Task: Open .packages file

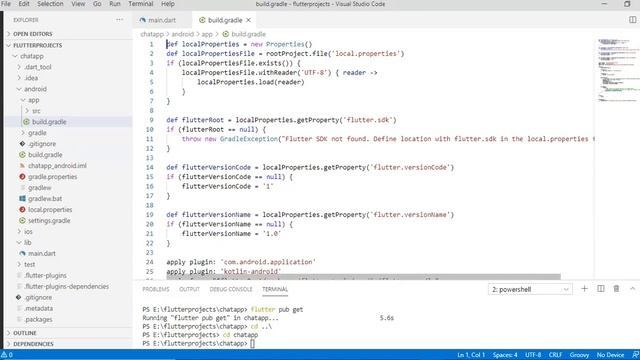Action: pos(38,320)
